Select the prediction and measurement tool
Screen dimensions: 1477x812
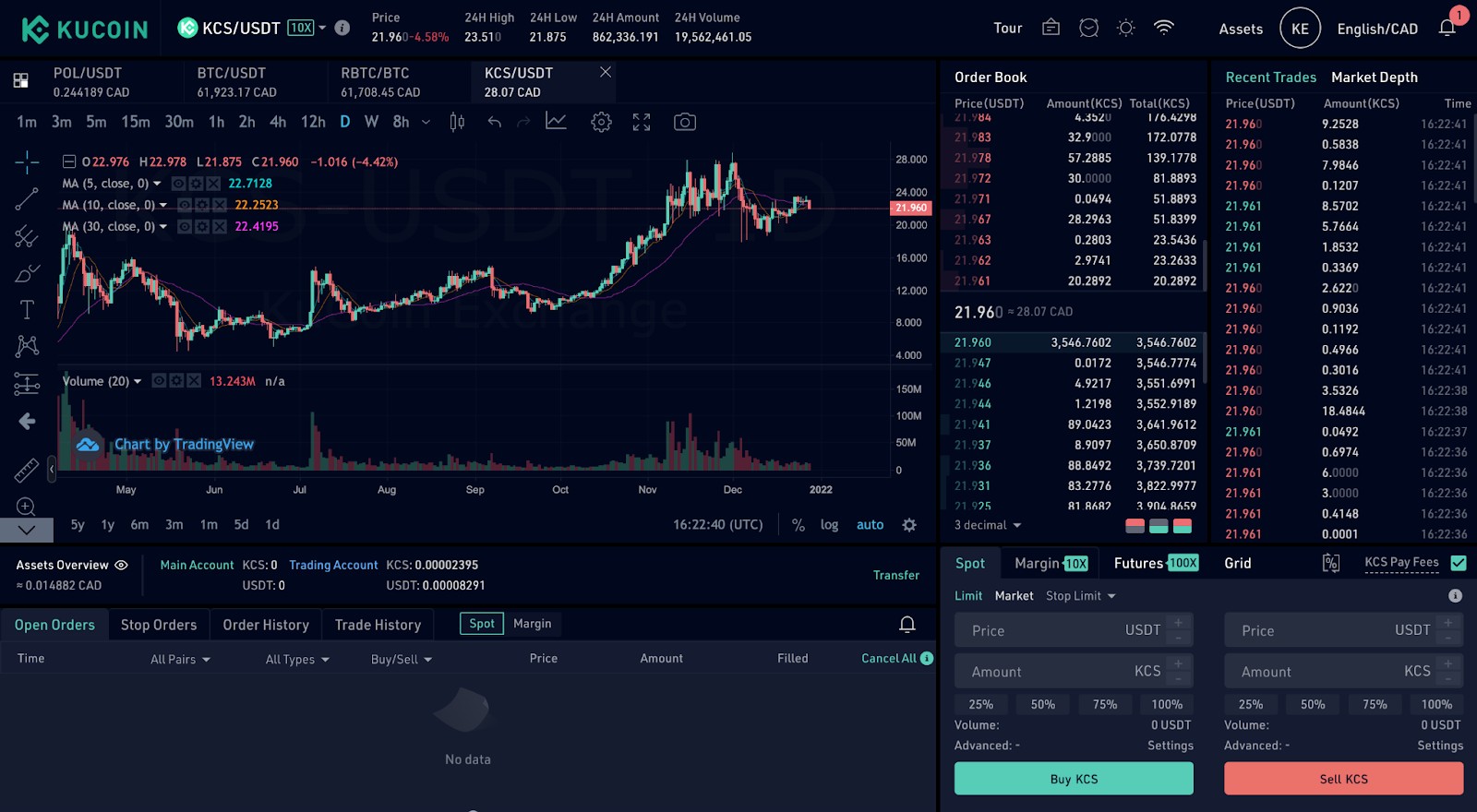coord(27,384)
